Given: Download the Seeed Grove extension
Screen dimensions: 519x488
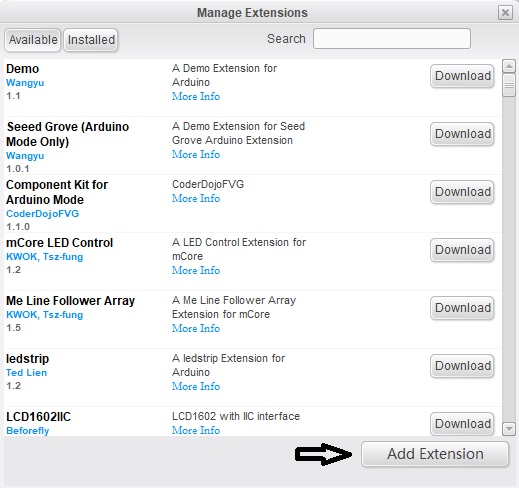Looking at the screenshot, I should pyautogui.click(x=462, y=134).
